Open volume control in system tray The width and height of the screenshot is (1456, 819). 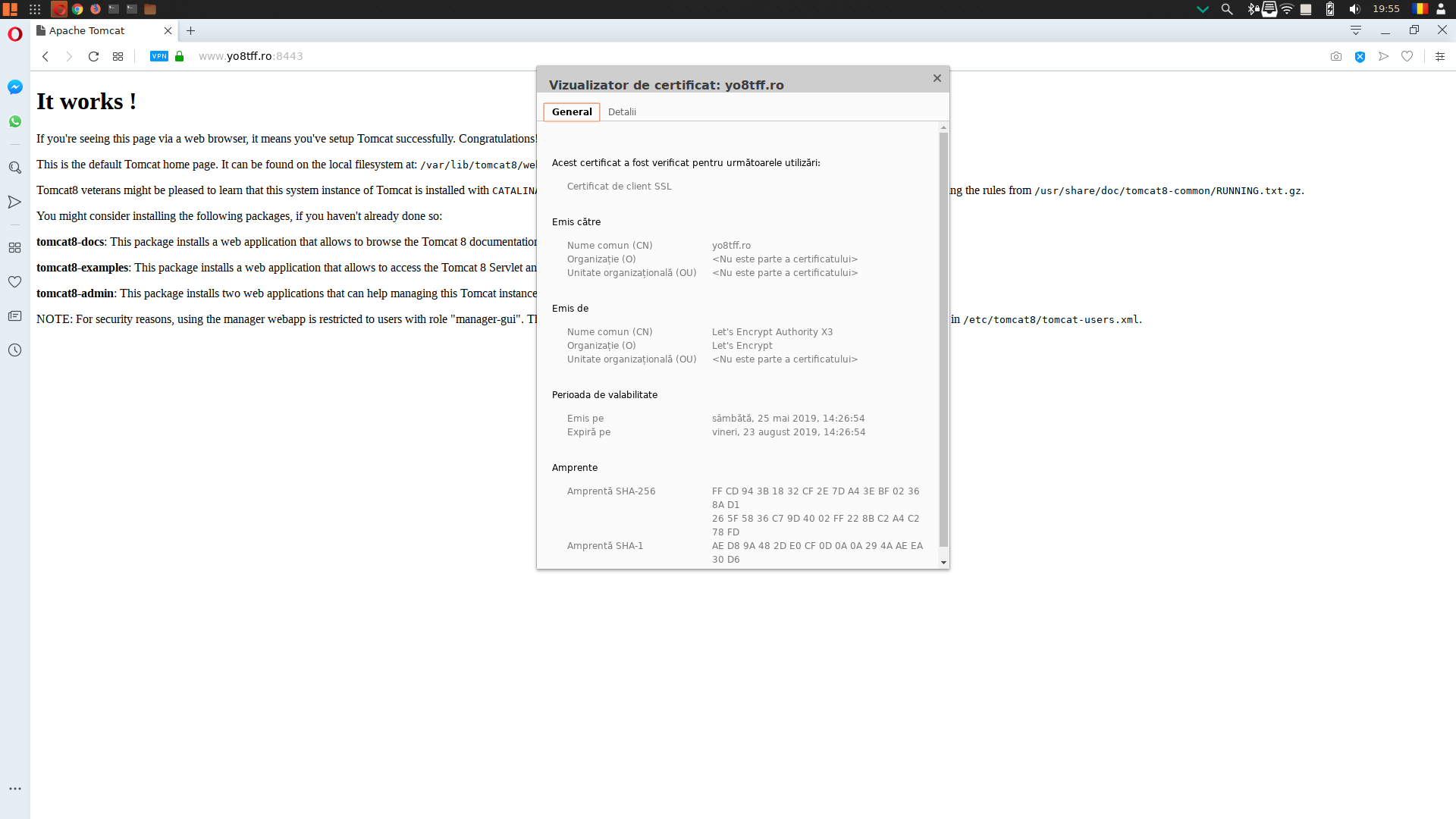pos(1354,9)
